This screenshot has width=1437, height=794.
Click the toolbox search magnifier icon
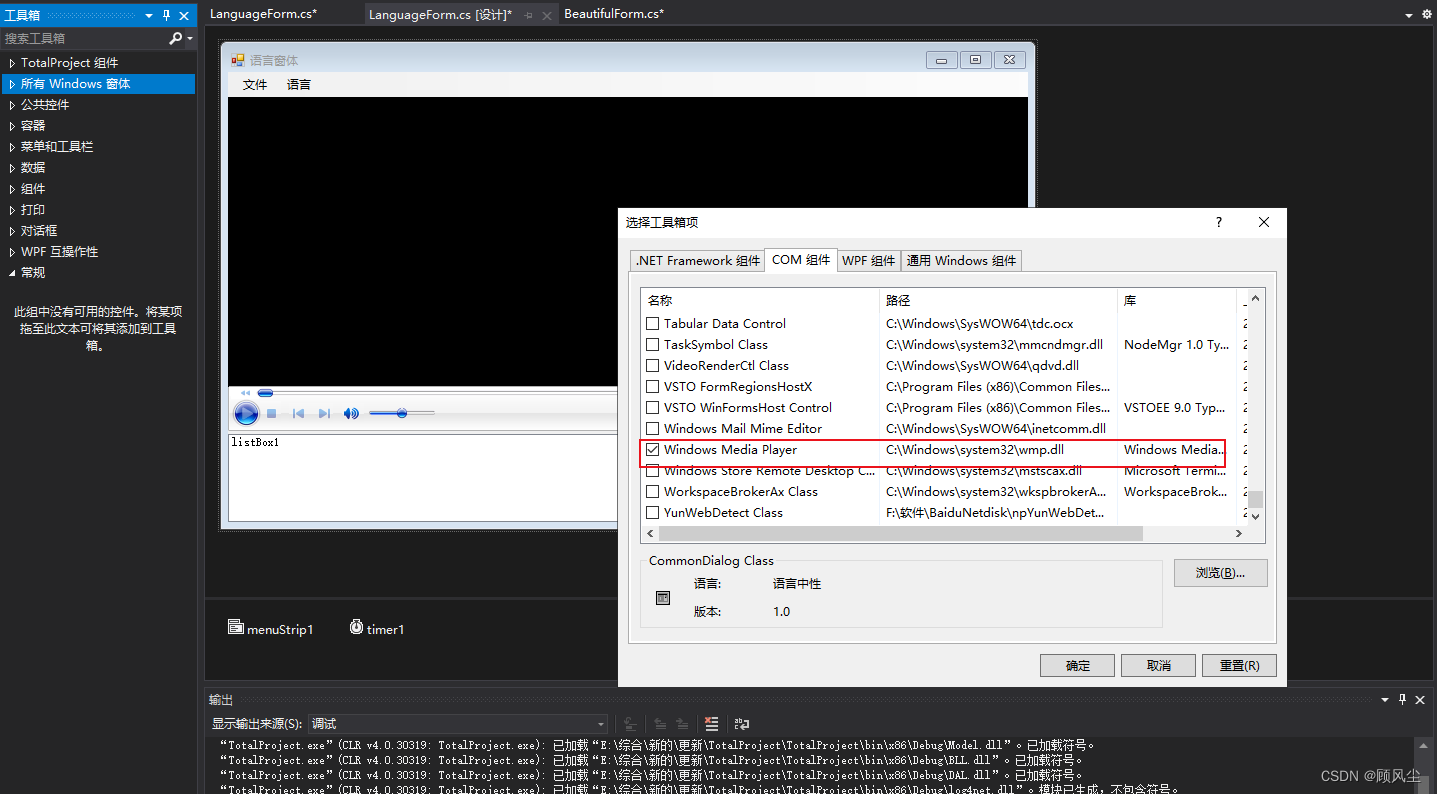pyautogui.click(x=172, y=37)
